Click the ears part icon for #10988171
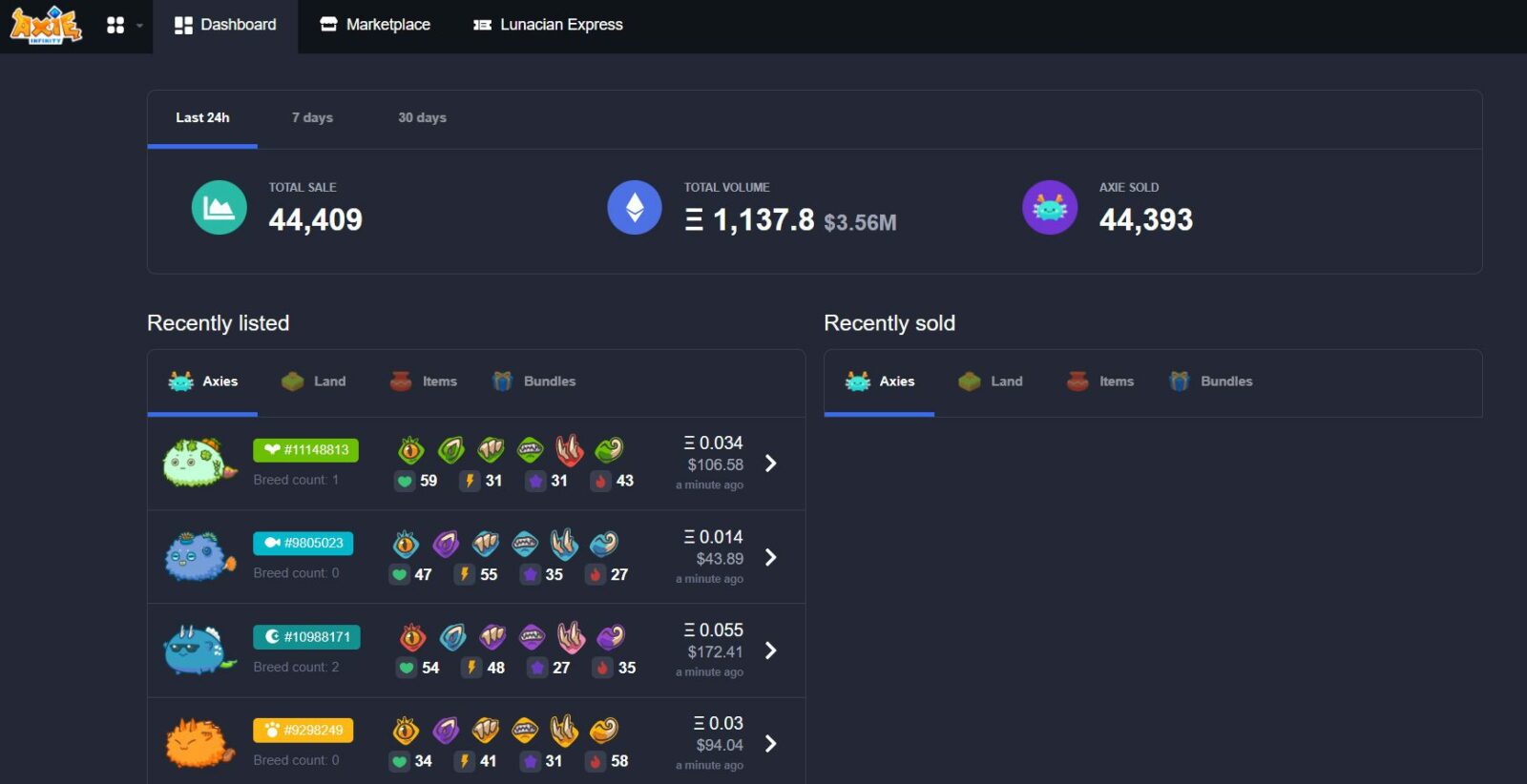 (452, 637)
